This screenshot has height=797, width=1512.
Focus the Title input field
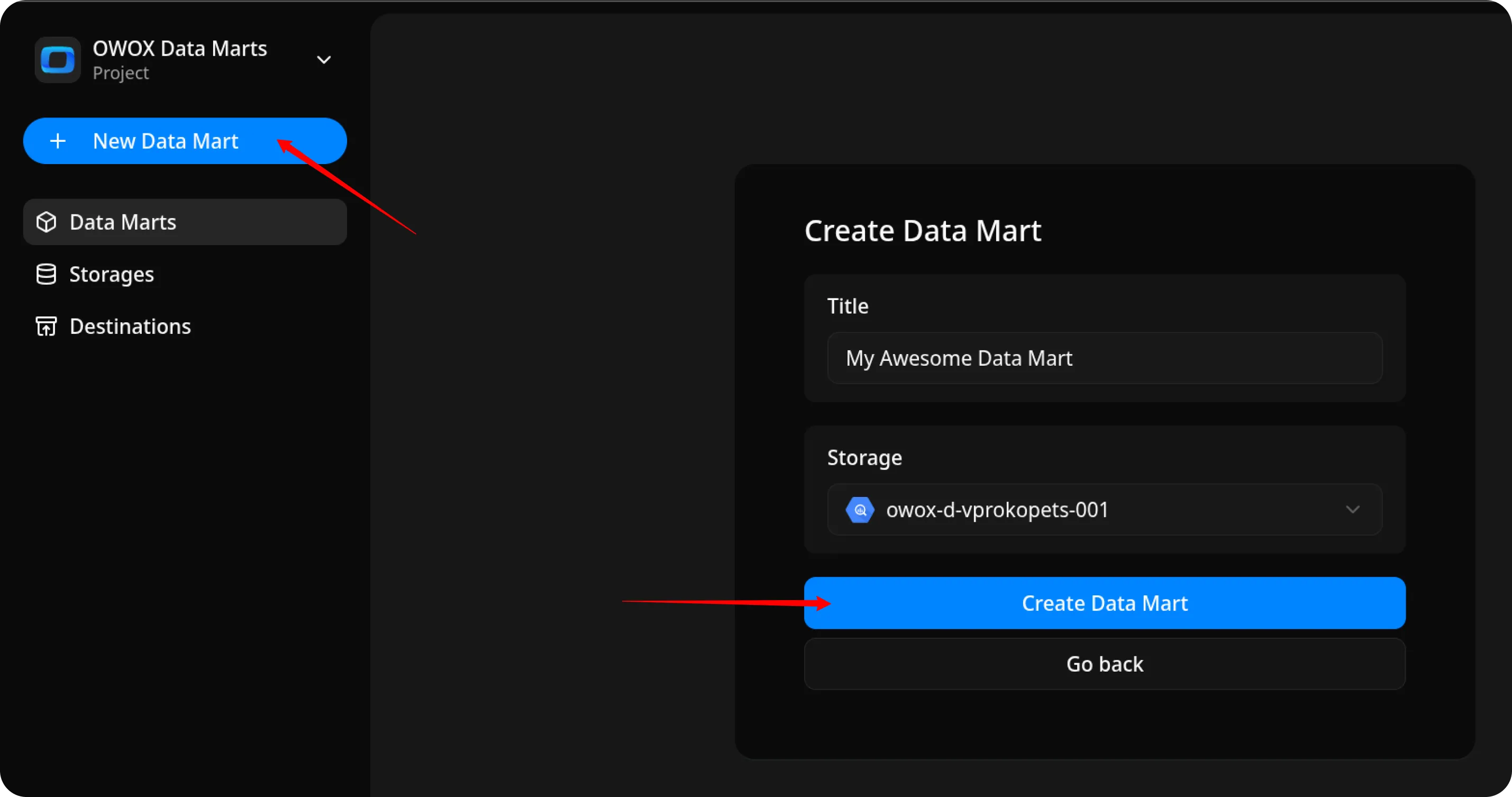click(1104, 358)
